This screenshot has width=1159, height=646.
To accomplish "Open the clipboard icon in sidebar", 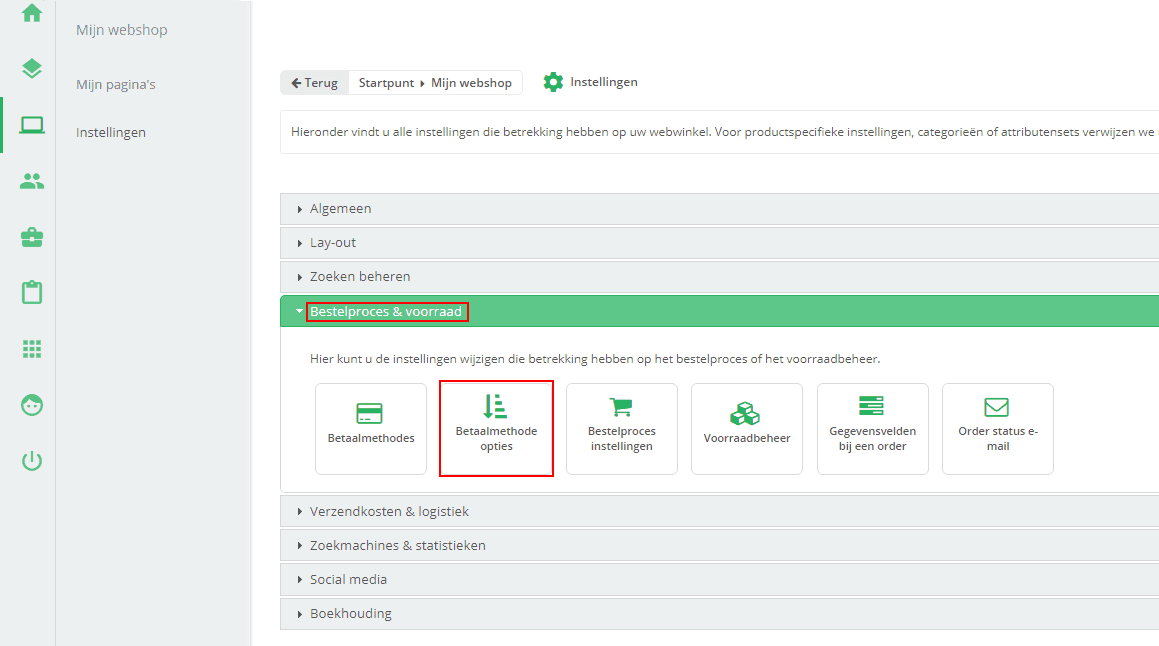I will coord(32,293).
